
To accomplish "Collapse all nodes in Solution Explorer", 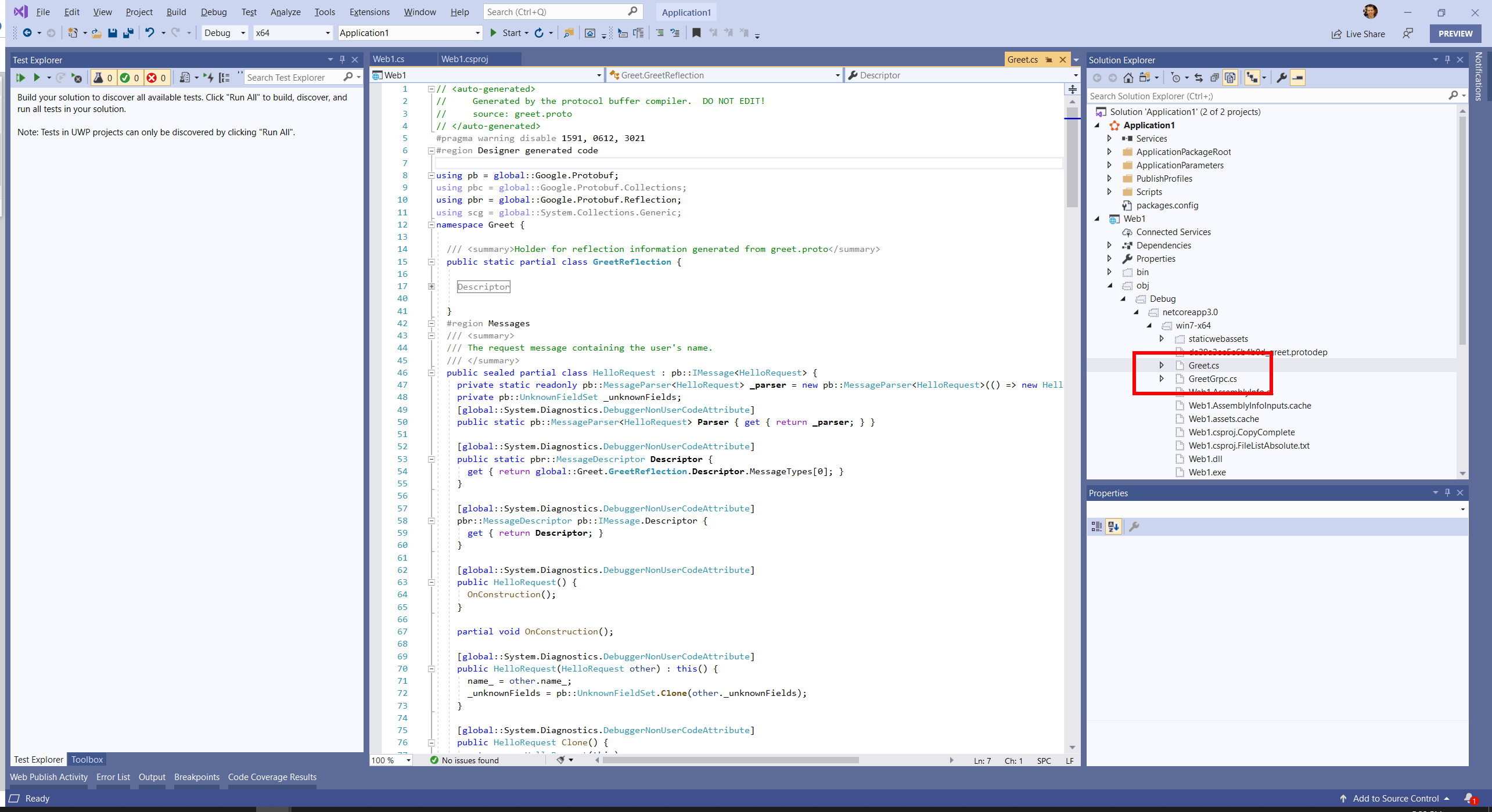I will (1214, 77).
